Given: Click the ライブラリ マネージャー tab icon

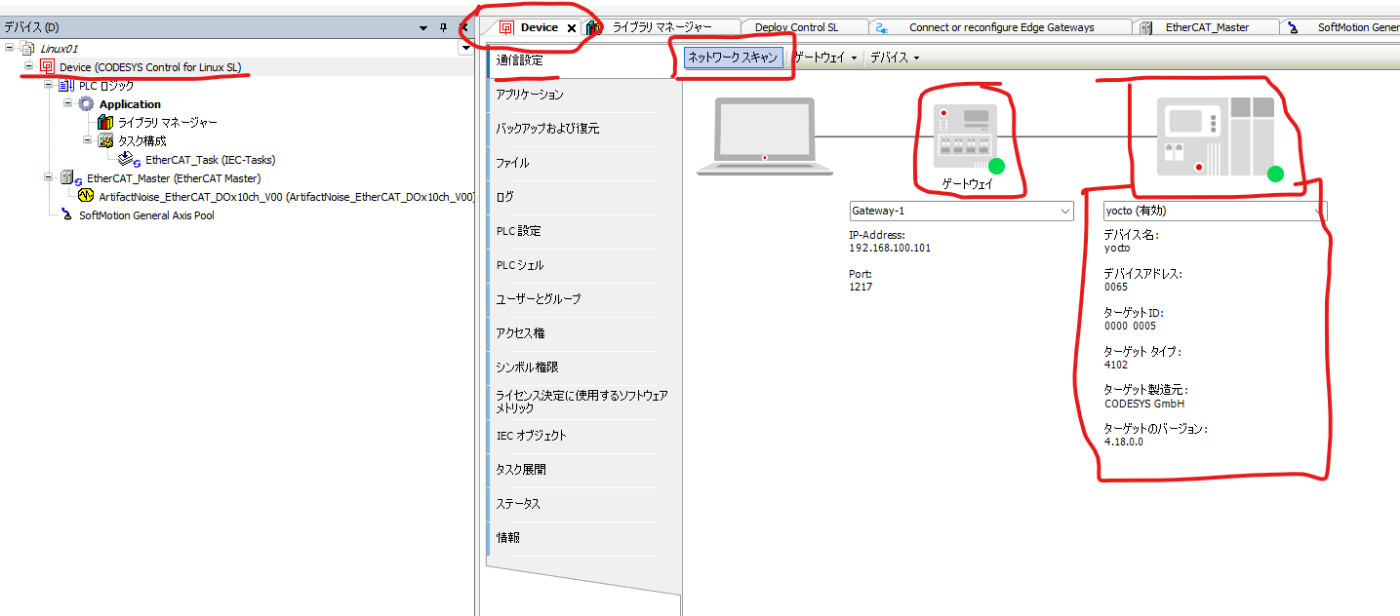Looking at the screenshot, I should pos(594,27).
